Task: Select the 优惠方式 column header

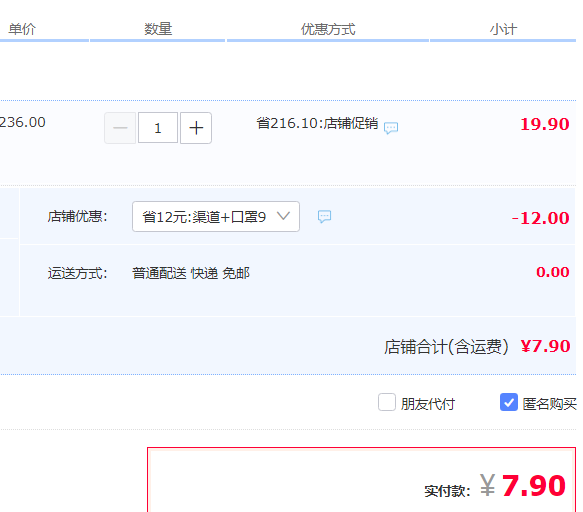Action: pyautogui.click(x=328, y=29)
